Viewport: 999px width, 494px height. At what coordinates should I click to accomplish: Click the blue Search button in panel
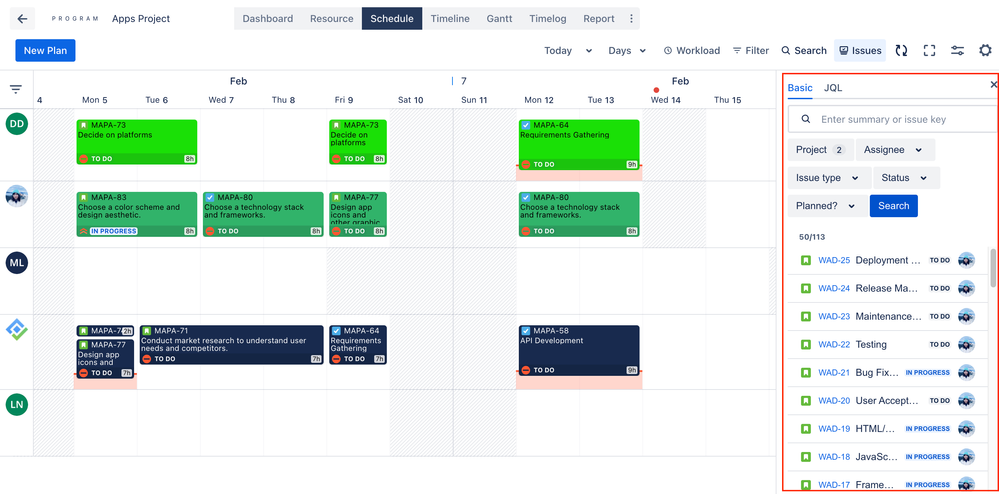(x=894, y=206)
